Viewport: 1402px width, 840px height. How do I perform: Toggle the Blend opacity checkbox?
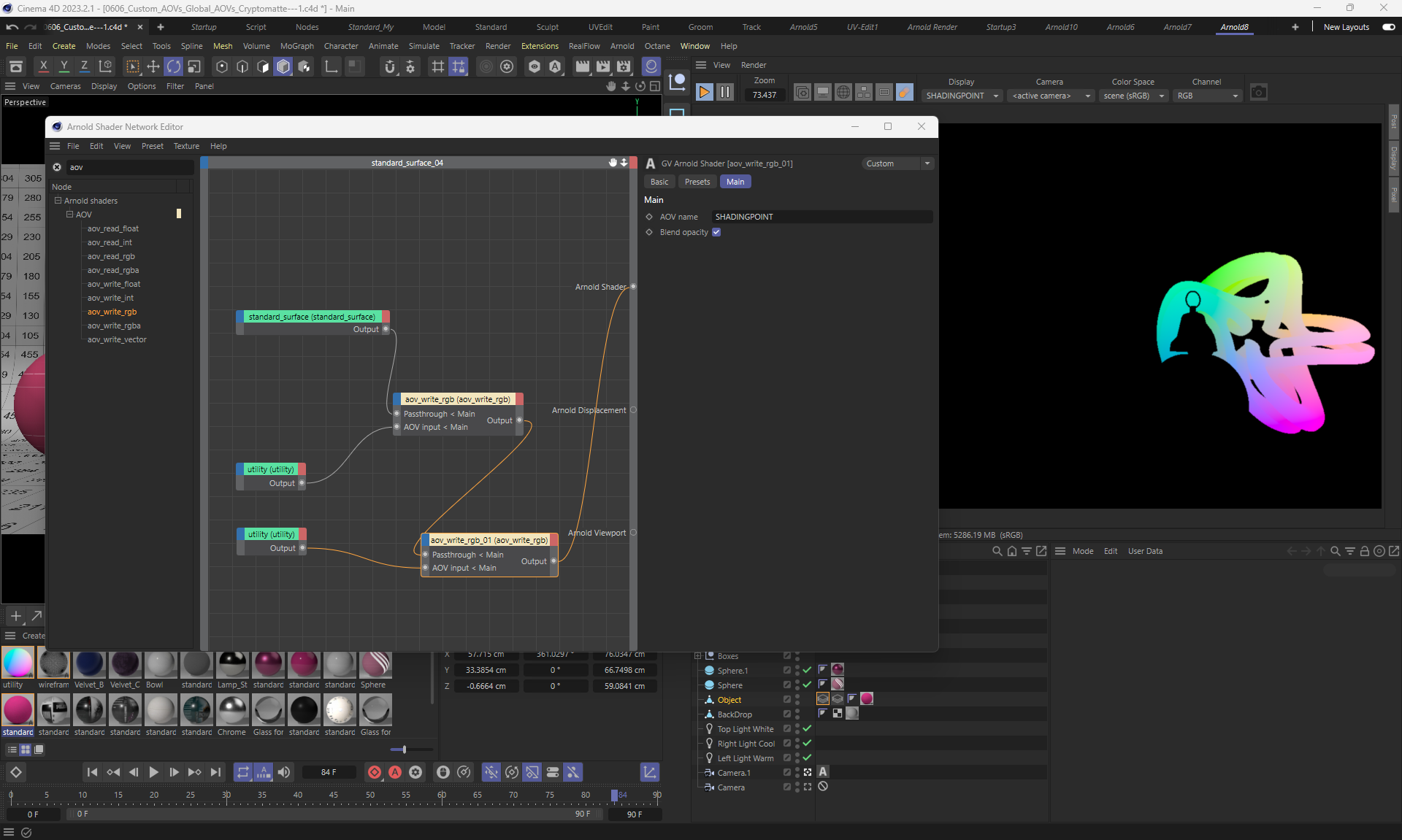[x=716, y=232]
